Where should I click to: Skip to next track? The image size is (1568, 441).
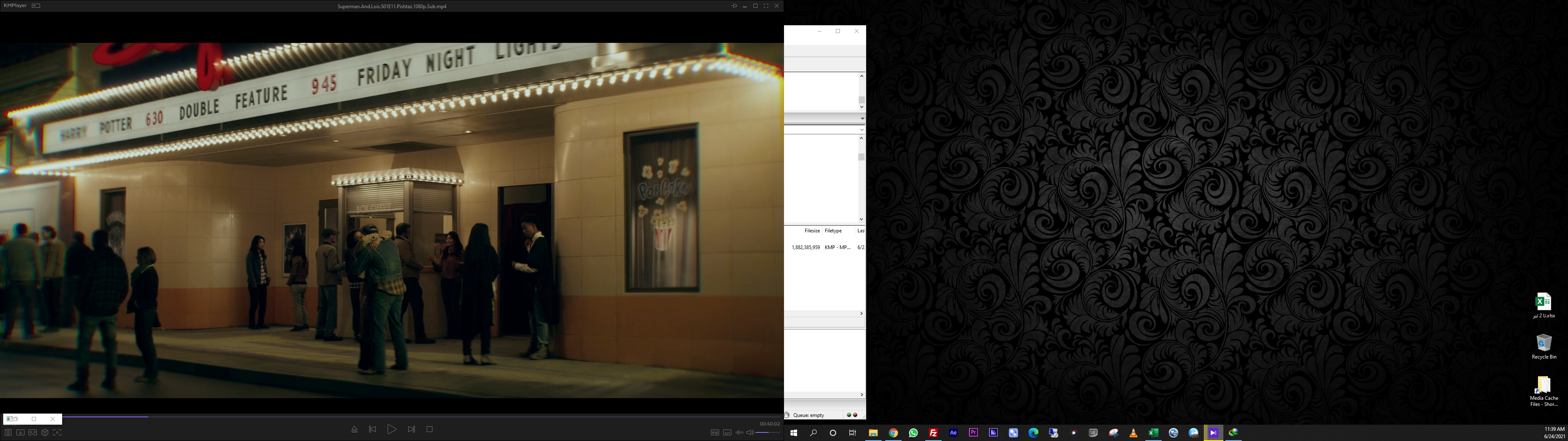coord(412,430)
